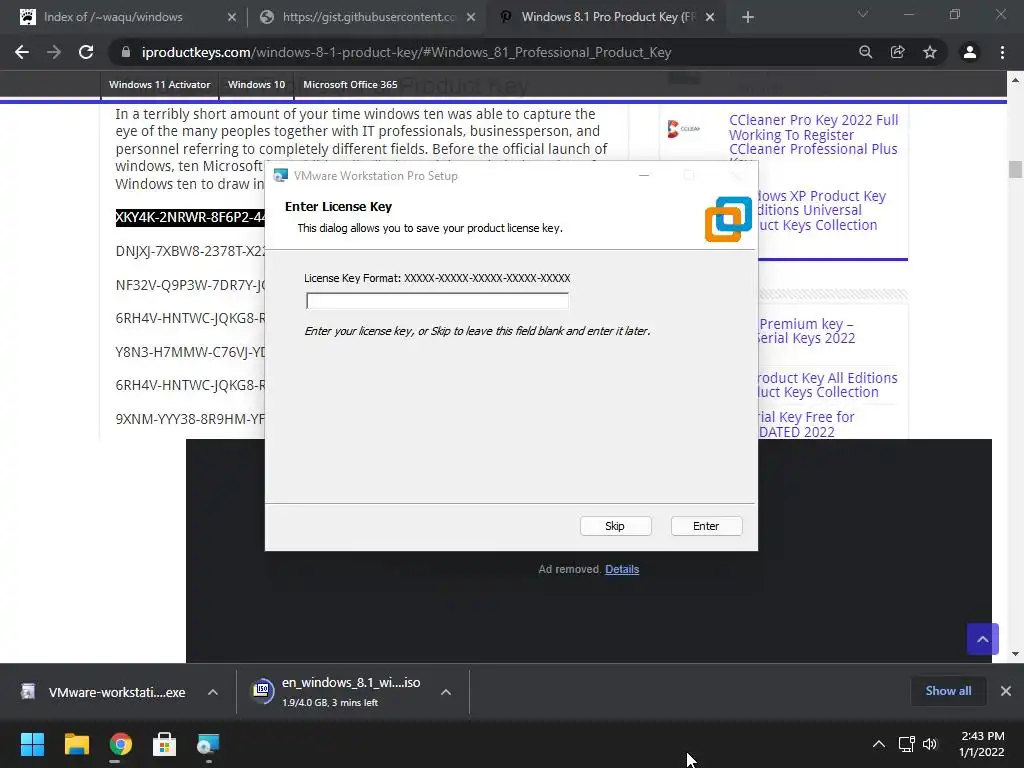Close the downloads bar
The image size is (1024, 768).
click(x=1006, y=691)
